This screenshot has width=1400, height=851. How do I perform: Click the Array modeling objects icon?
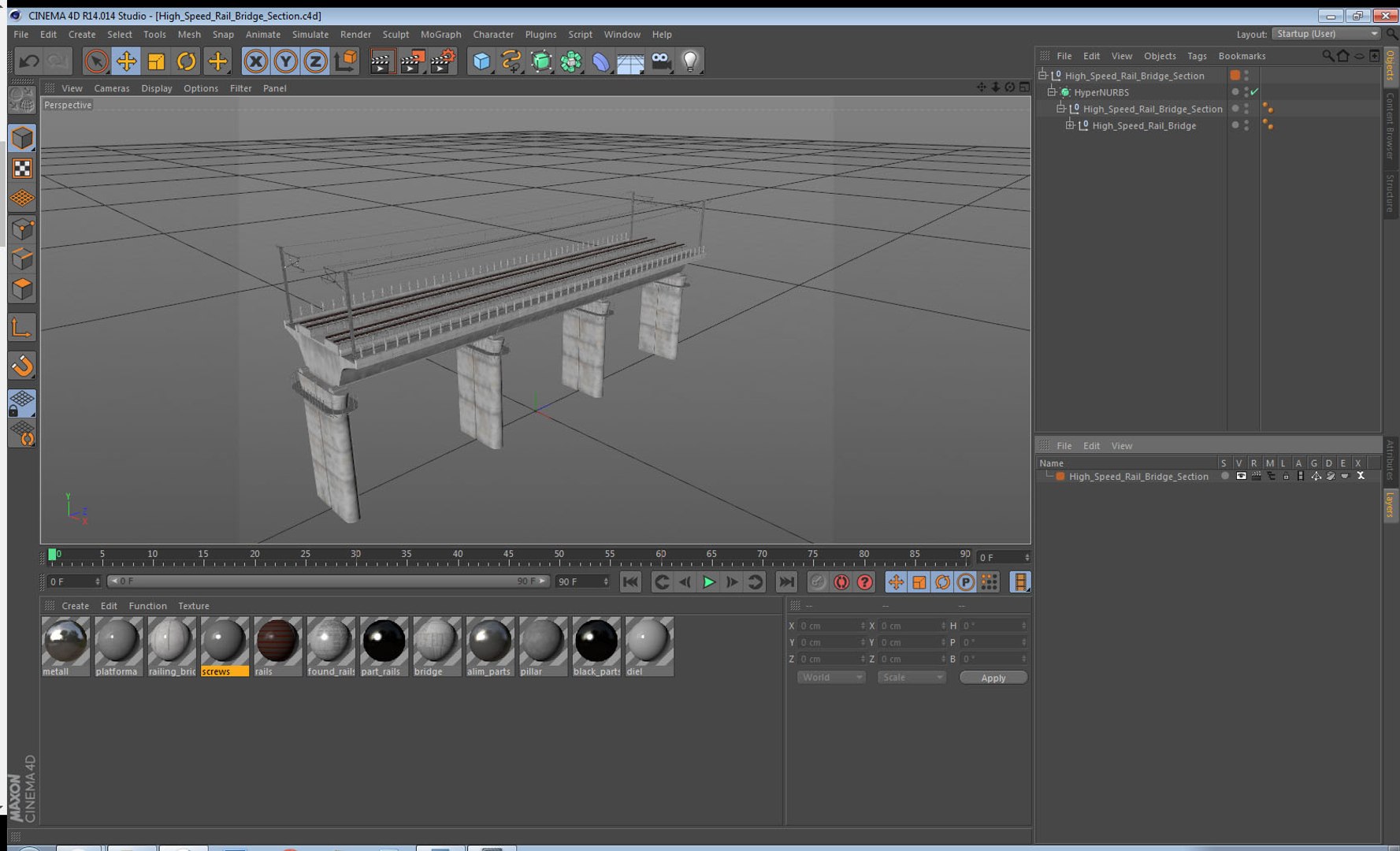click(x=571, y=61)
